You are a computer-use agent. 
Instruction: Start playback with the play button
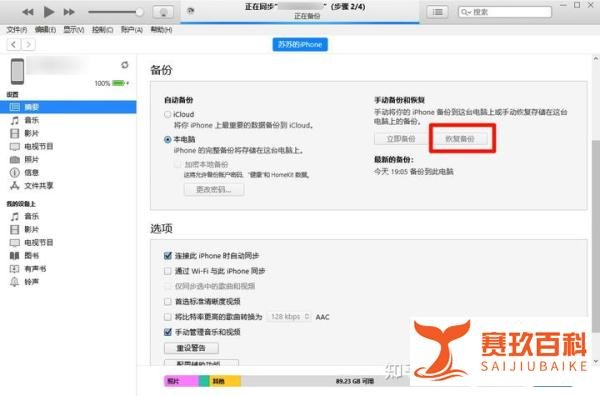coord(49,12)
